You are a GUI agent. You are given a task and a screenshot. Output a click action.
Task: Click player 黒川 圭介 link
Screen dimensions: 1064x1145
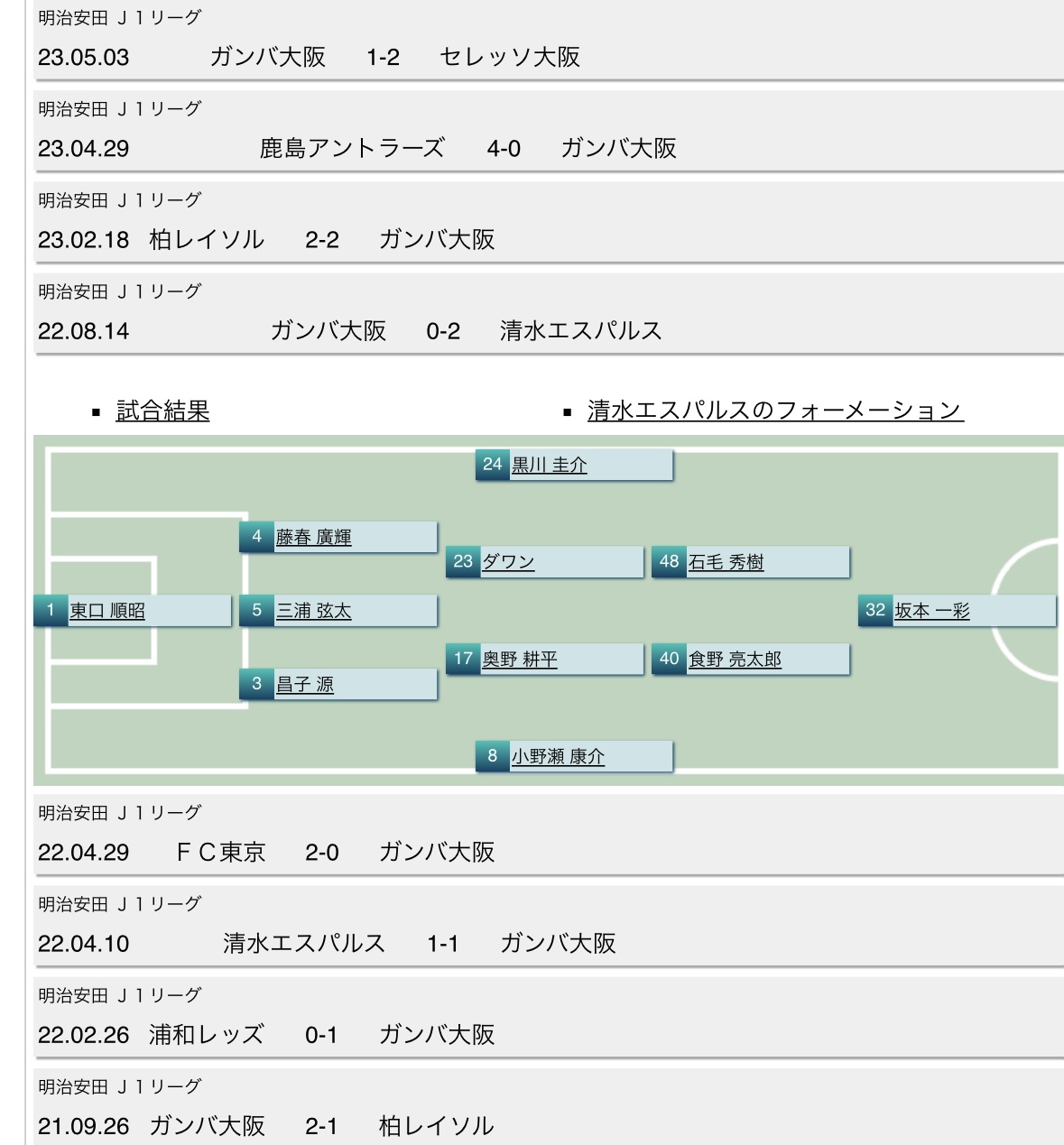[x=549, y=466]
